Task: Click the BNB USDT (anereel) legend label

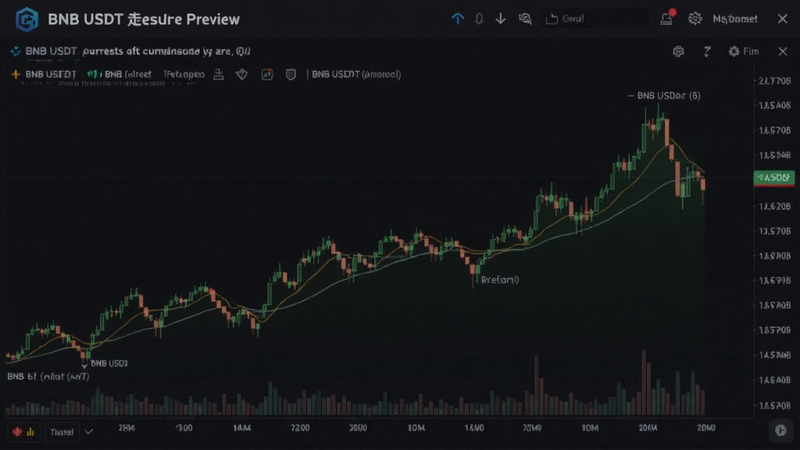Action: point(356,74)
